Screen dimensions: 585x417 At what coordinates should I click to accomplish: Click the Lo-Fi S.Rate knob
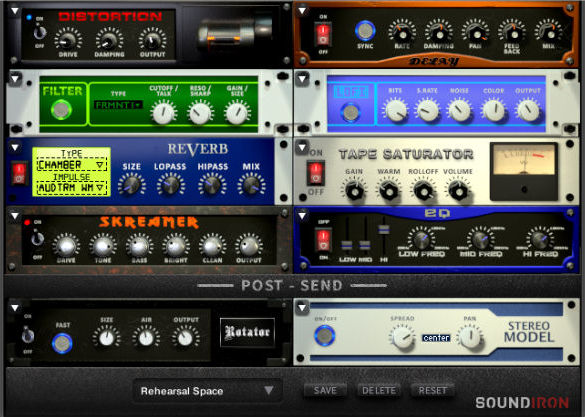pos(428,111)
